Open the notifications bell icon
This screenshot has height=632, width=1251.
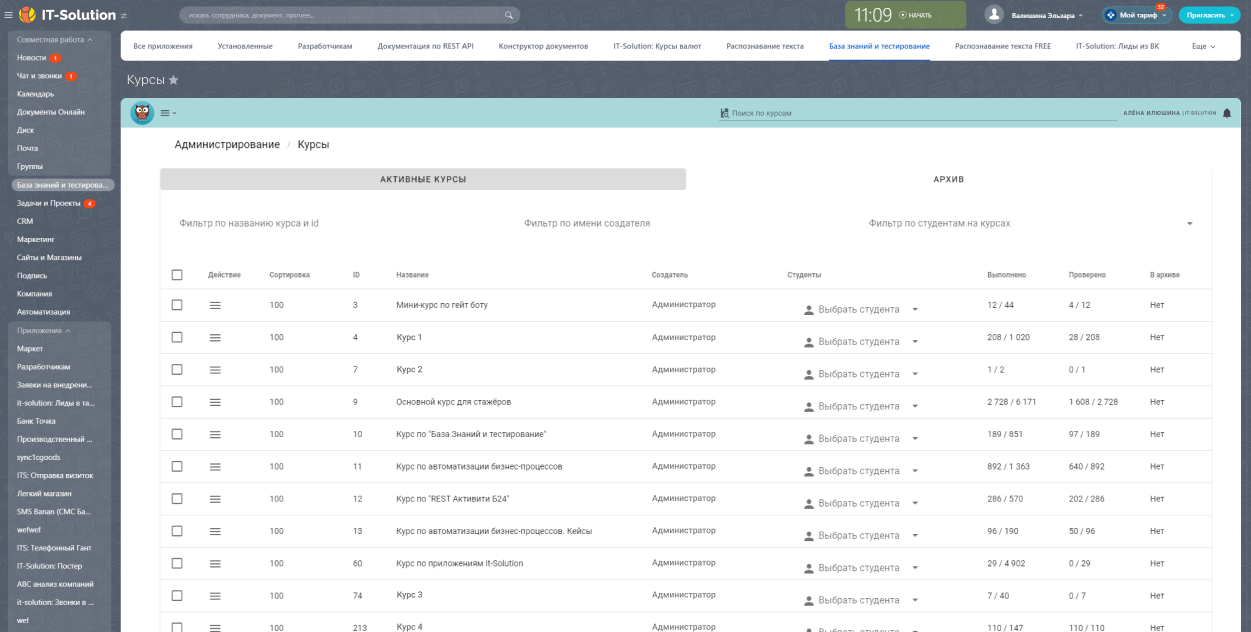point(1227,113)
